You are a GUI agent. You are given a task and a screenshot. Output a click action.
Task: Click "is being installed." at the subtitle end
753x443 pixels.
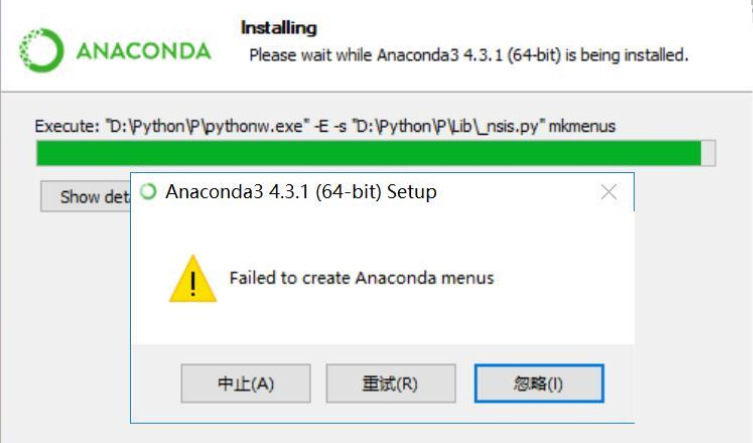[x=627, y=55]
